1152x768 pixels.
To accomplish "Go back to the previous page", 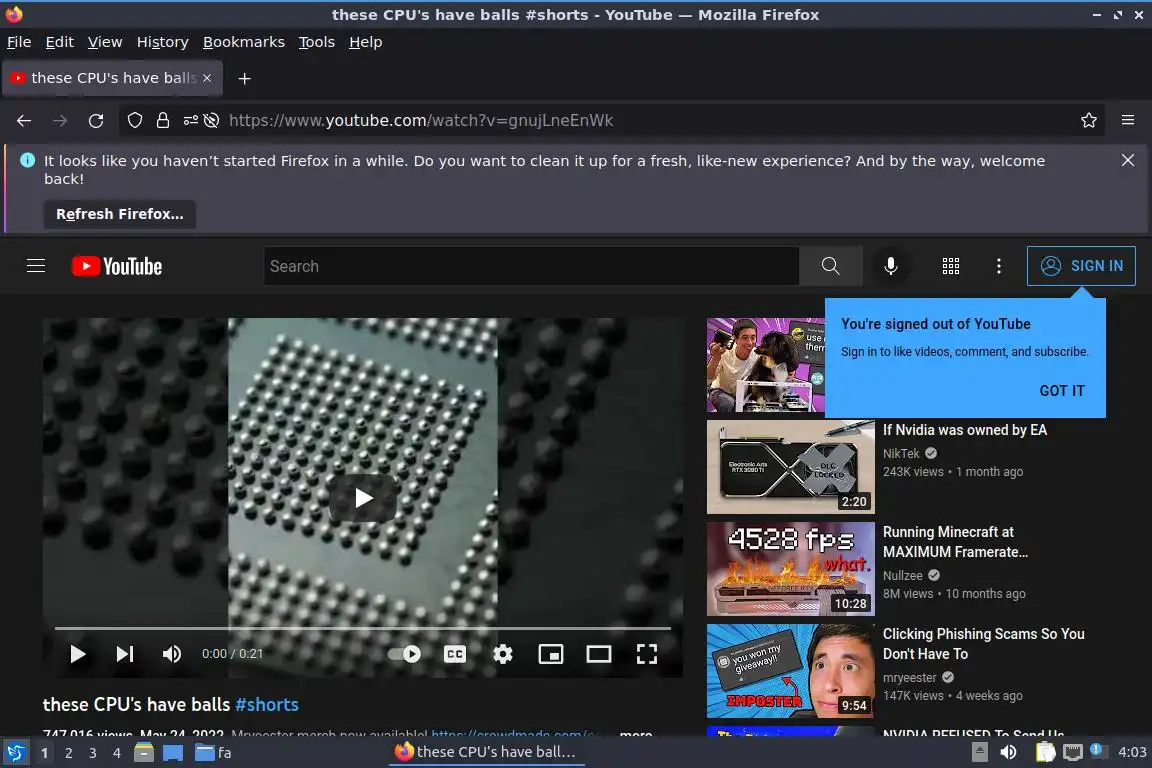I will coord(24,121).
